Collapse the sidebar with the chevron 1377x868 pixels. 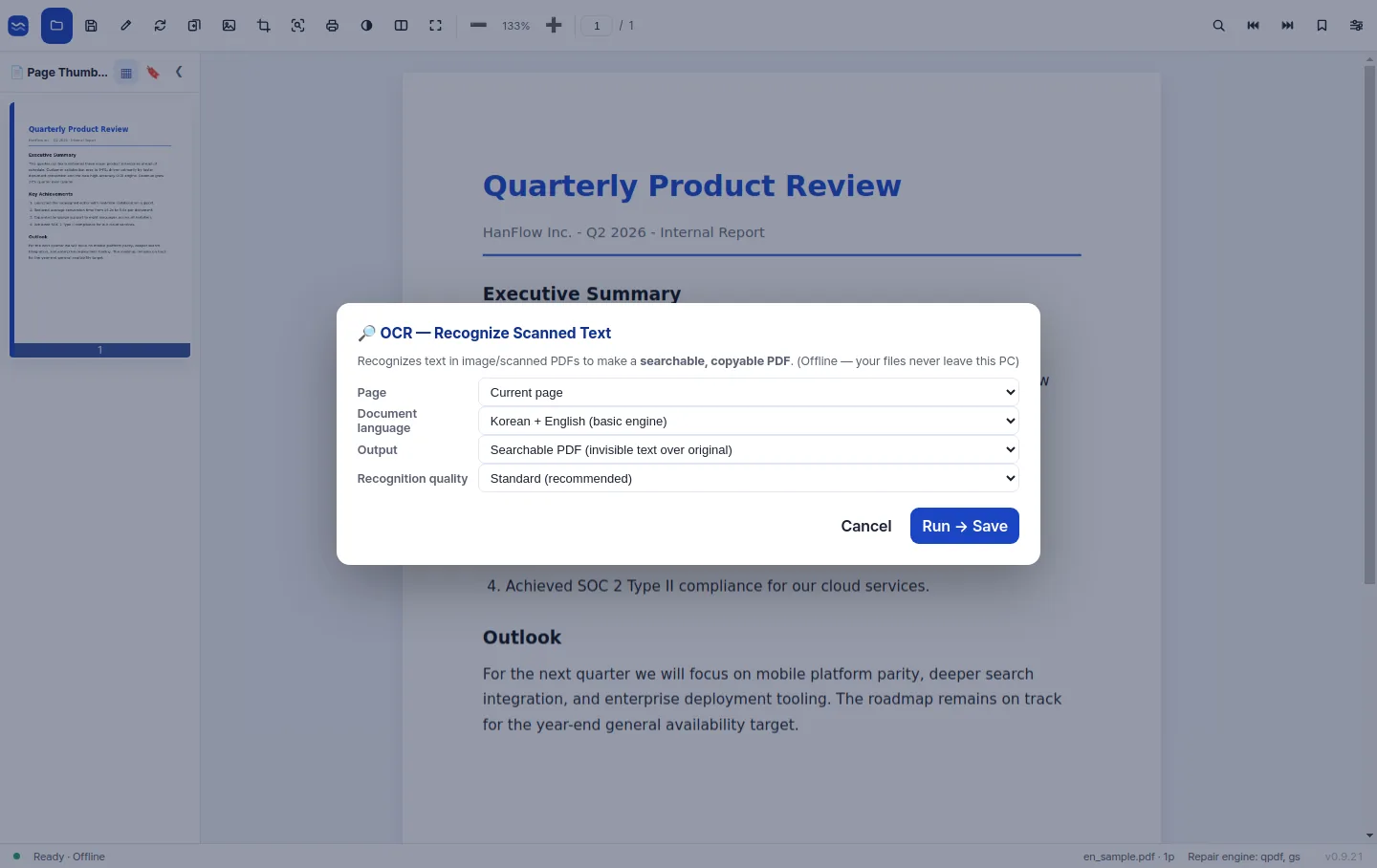179,72
